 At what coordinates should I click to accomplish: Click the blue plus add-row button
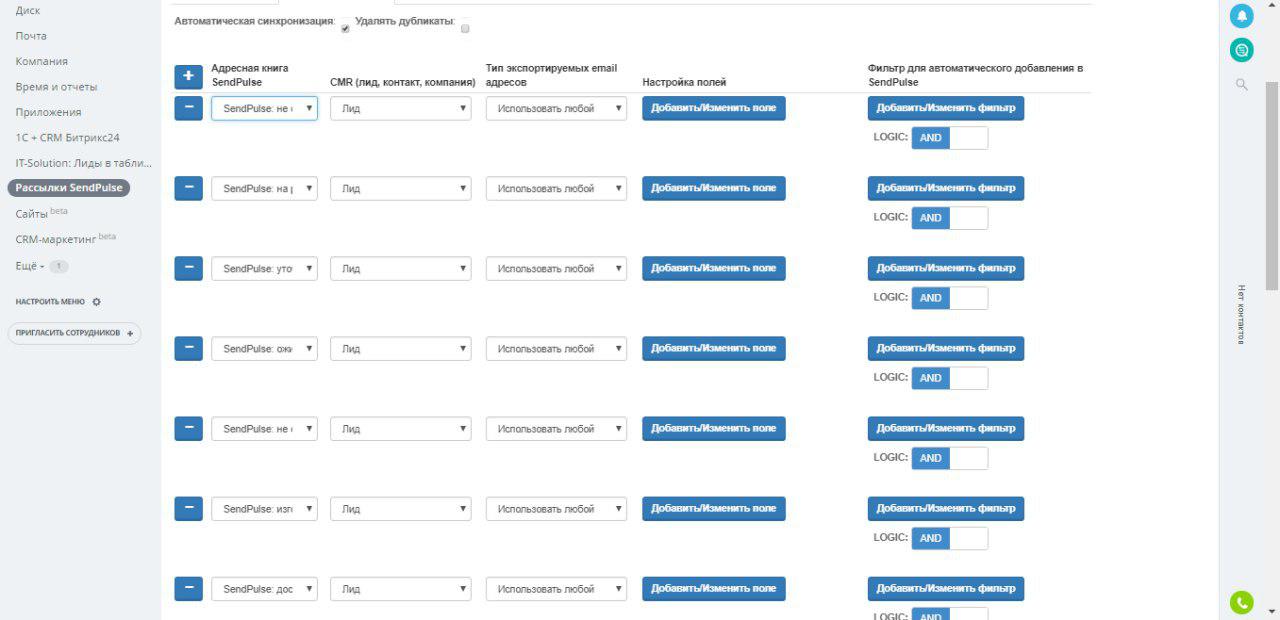pos(188,76)
